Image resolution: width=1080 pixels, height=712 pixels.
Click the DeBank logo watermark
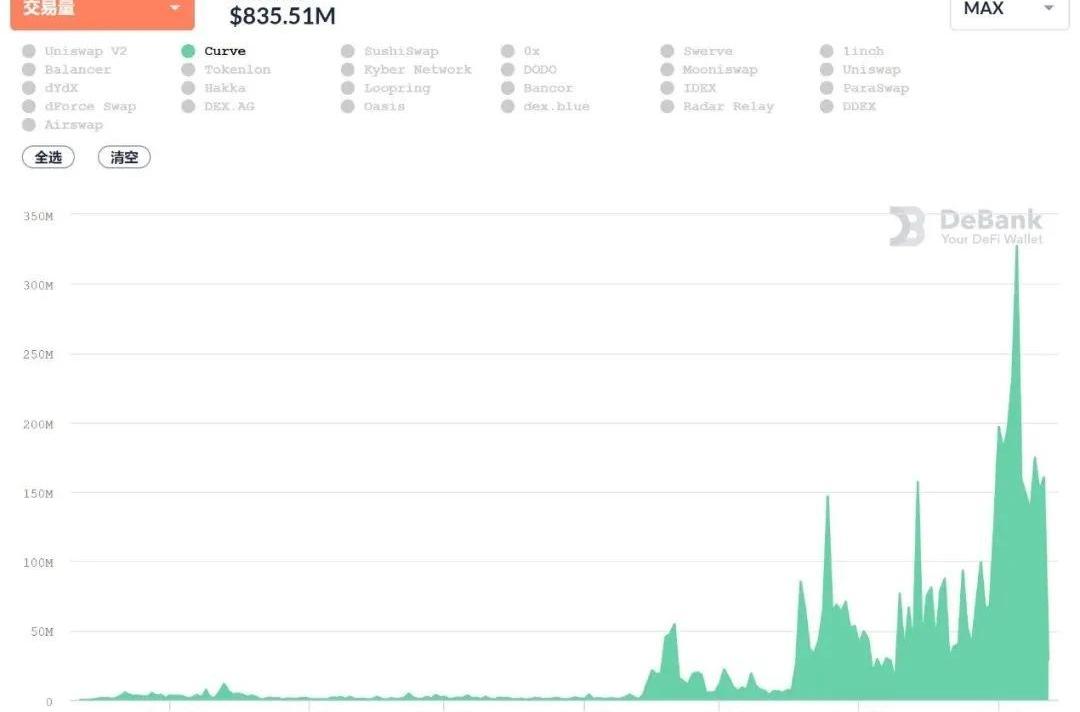[x=966, y=226]
